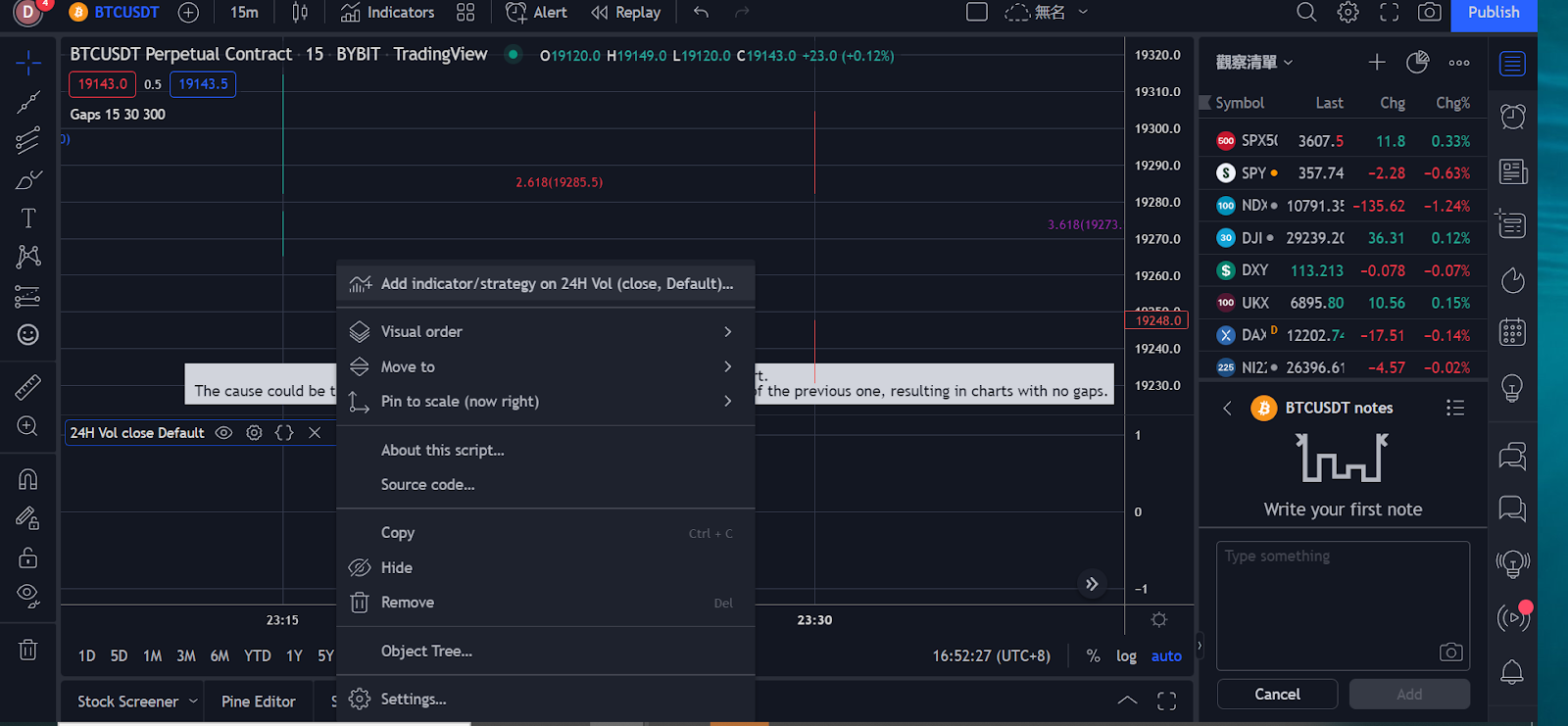Toggle log scale on price axis
The height and width of the screenshot is (726, 1568).
pos(1126,656)
